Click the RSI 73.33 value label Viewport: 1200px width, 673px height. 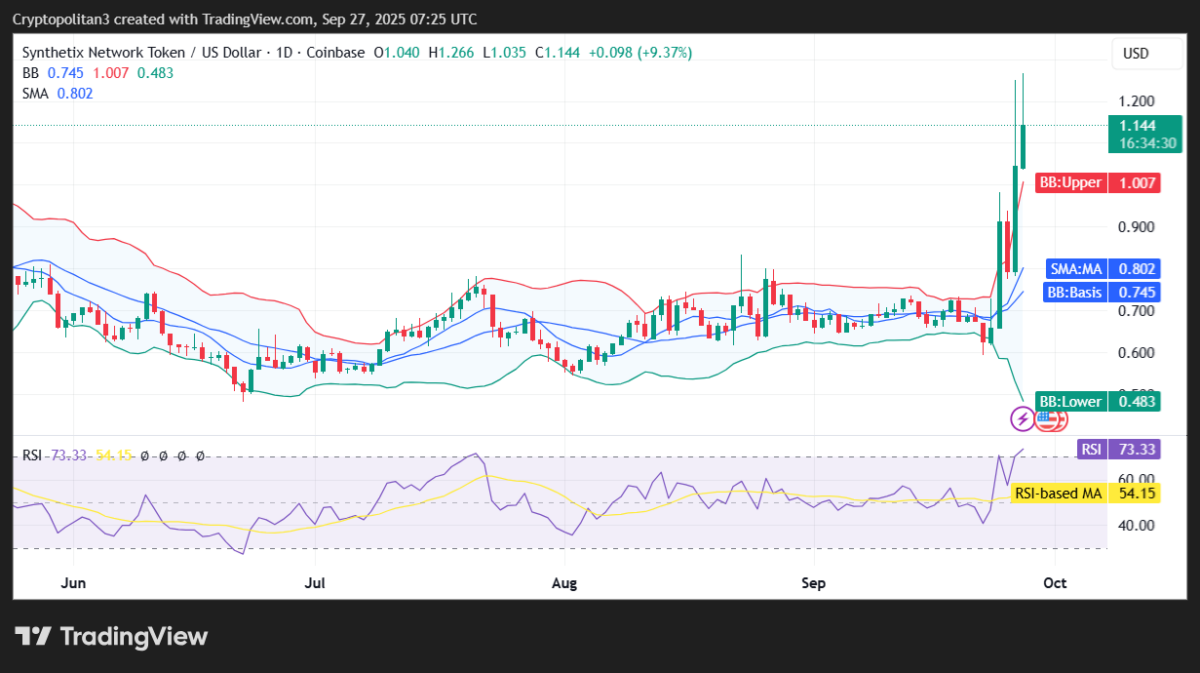point(1117,449)
